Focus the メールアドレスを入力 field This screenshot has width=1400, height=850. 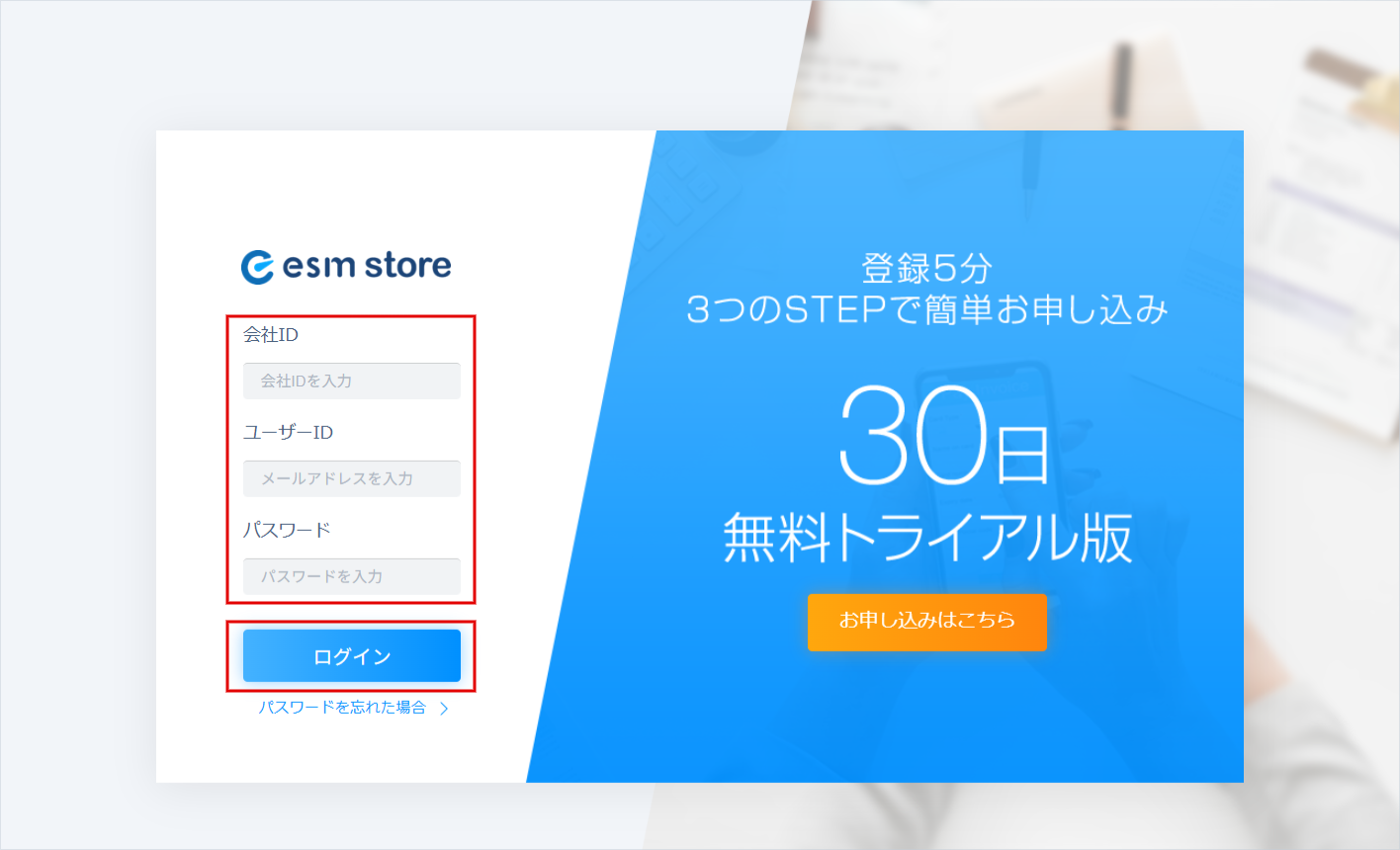[352, 478]
